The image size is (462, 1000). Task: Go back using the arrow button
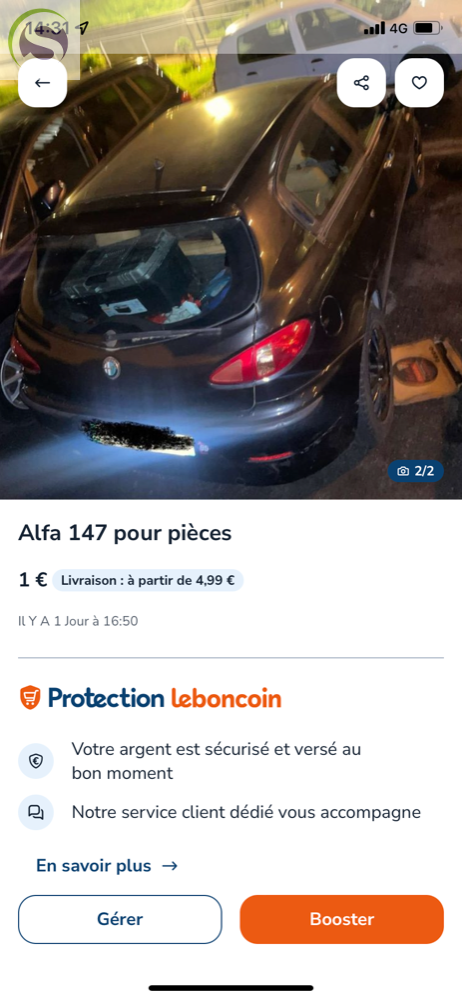42,83
